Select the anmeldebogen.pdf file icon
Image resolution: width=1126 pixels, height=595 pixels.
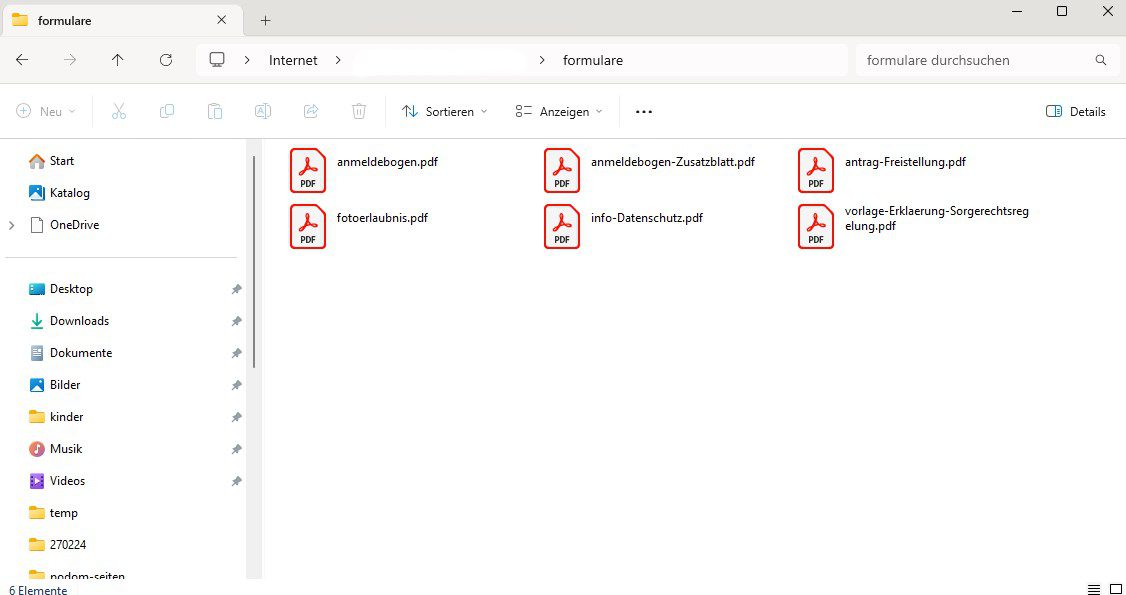(308, 170)
